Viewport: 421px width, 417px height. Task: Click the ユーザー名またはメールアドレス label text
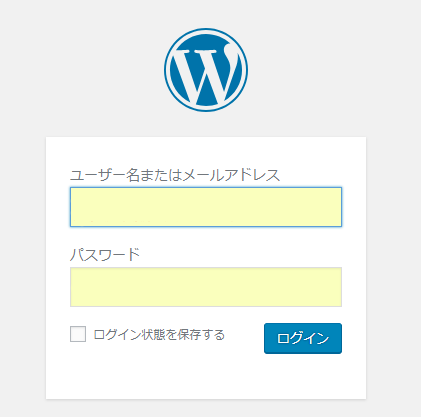click(175, 175)
